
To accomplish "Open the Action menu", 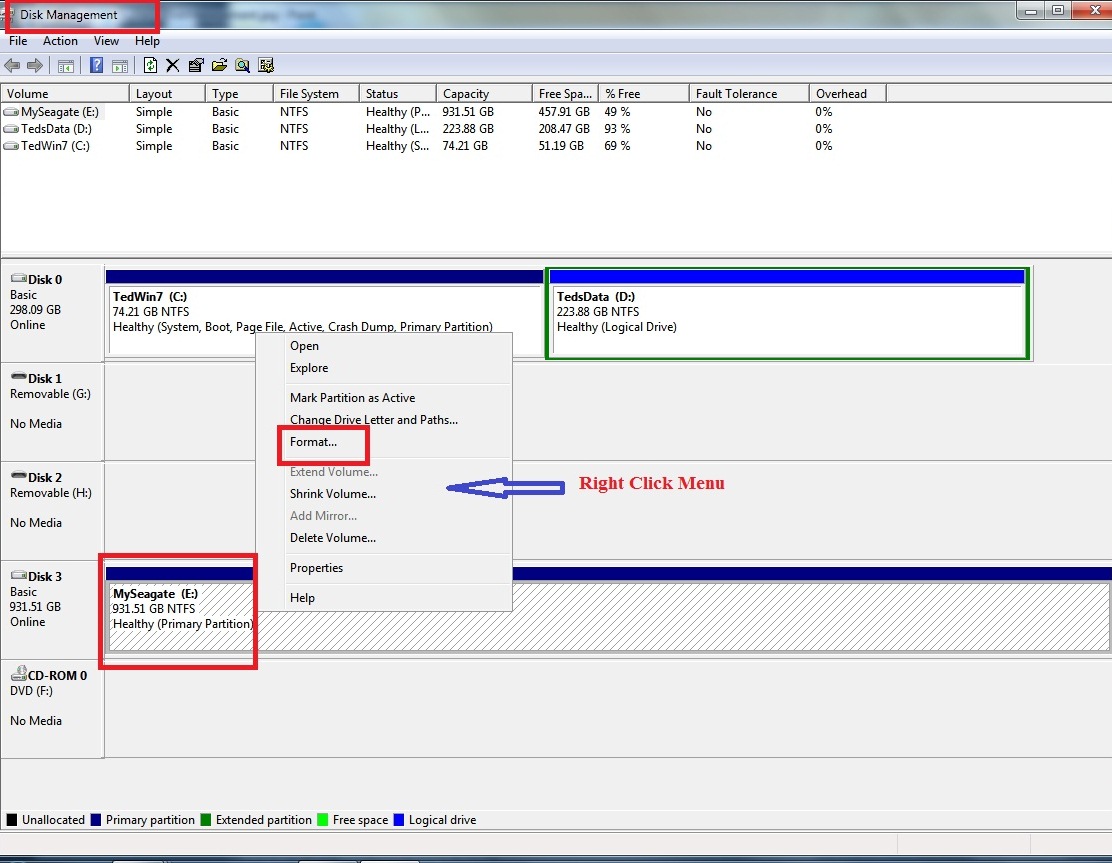I will pyautogui.click(x=60, y=41).
